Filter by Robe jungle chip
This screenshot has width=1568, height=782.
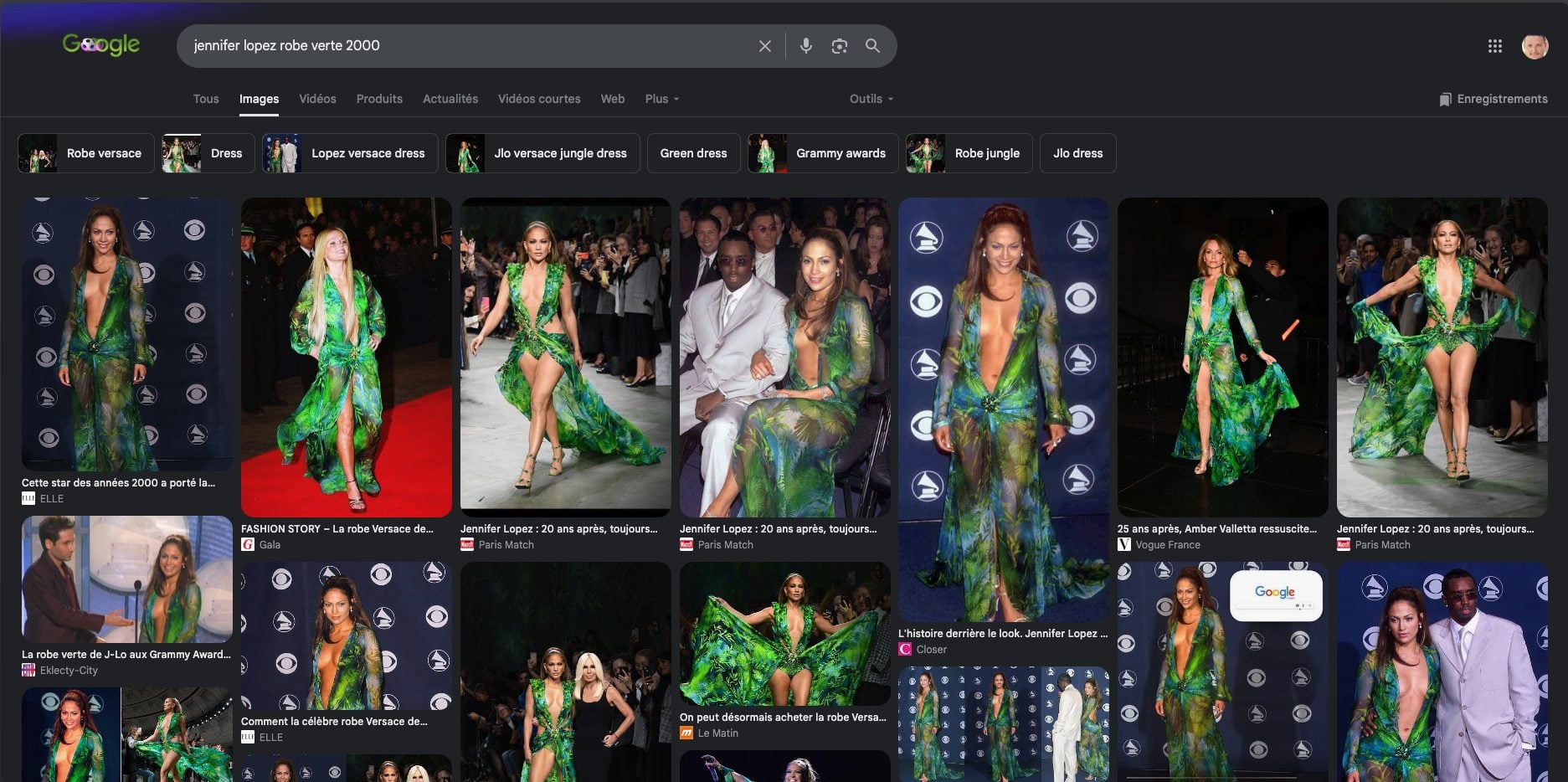click(969, 153)
